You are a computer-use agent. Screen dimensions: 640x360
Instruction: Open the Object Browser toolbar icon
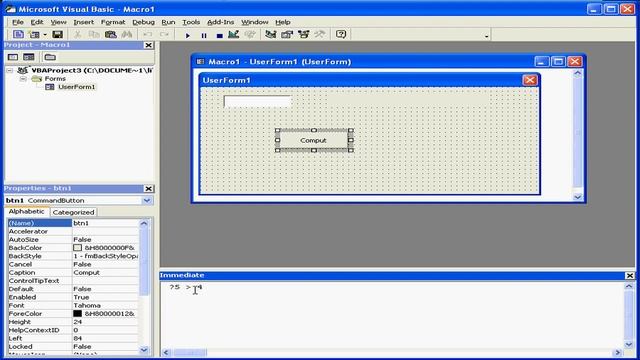coord(304,35)
